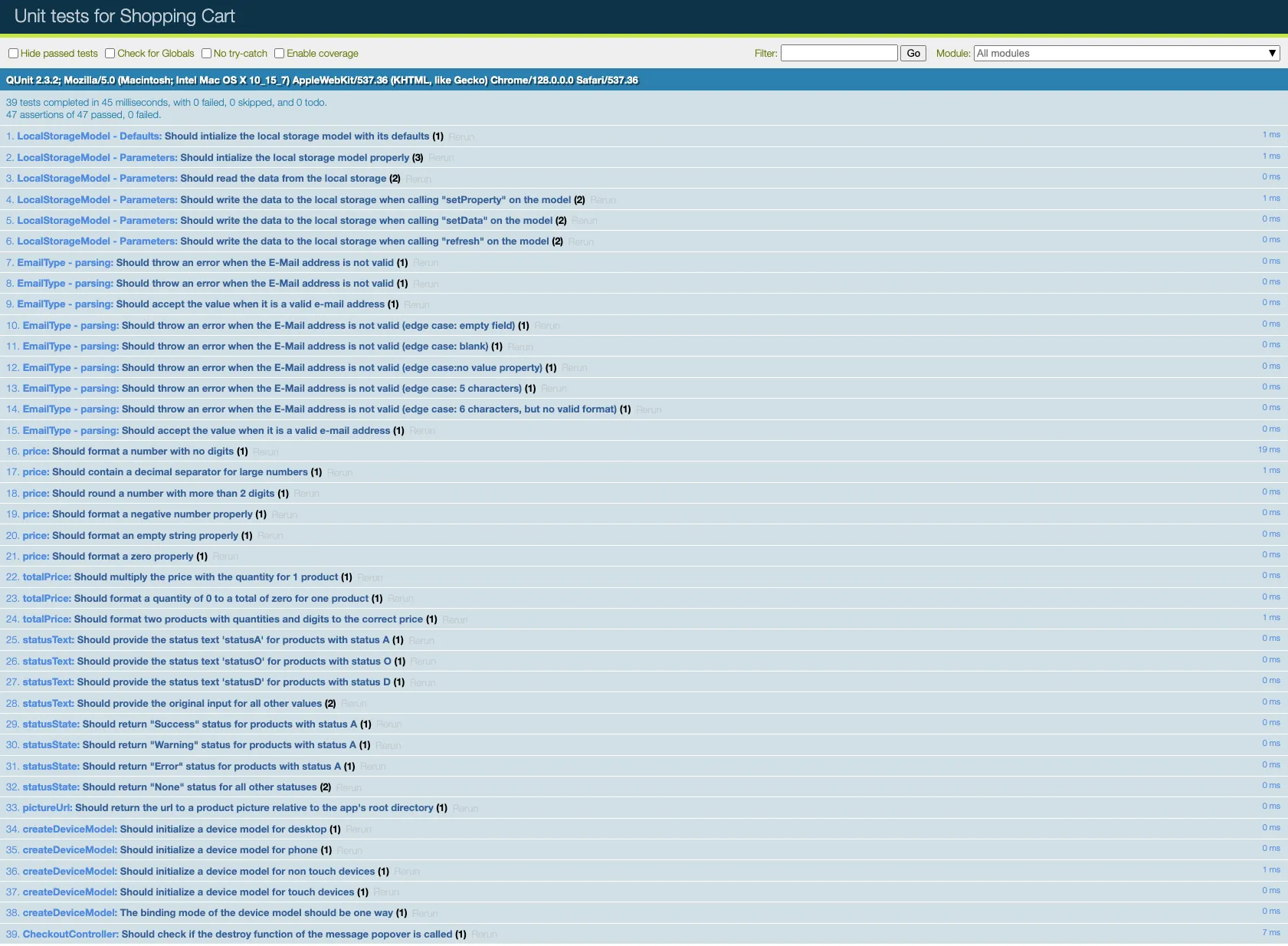Rerun test 24 totalPrice two products

[454, 620]
